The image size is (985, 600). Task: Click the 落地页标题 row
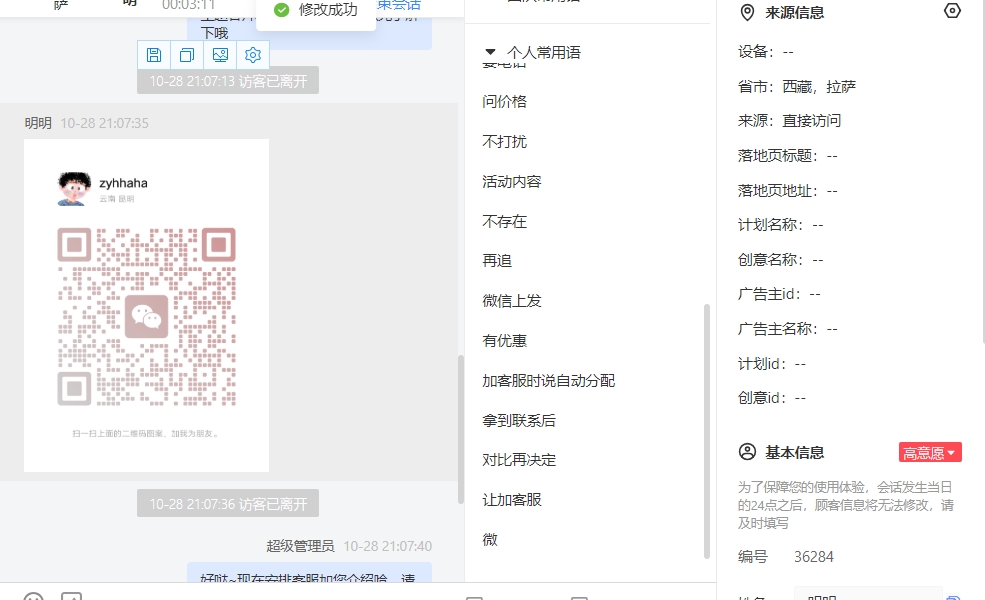click(787, 156)
